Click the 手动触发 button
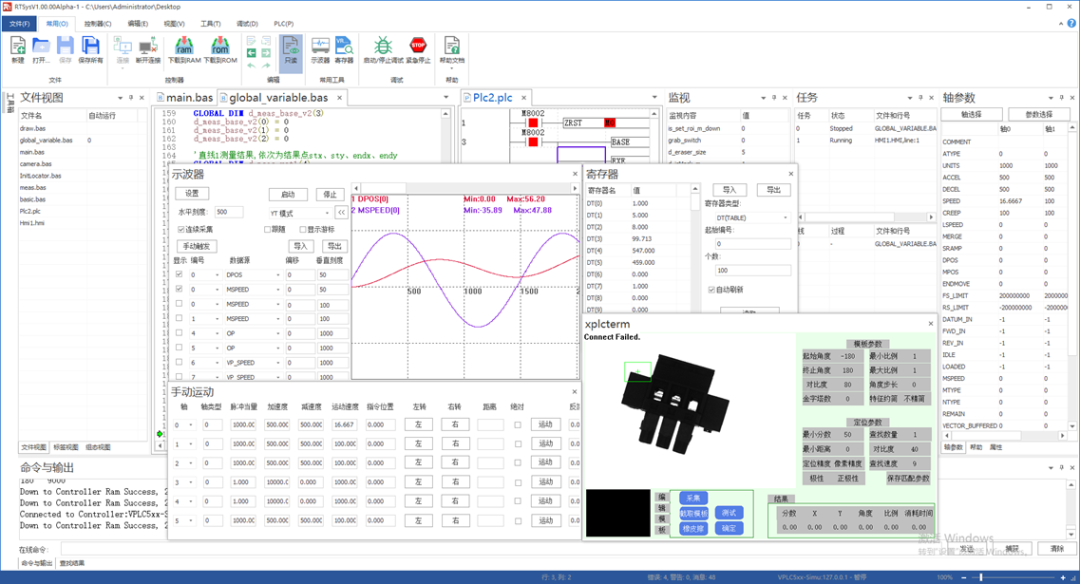 [x=196, y=246]
